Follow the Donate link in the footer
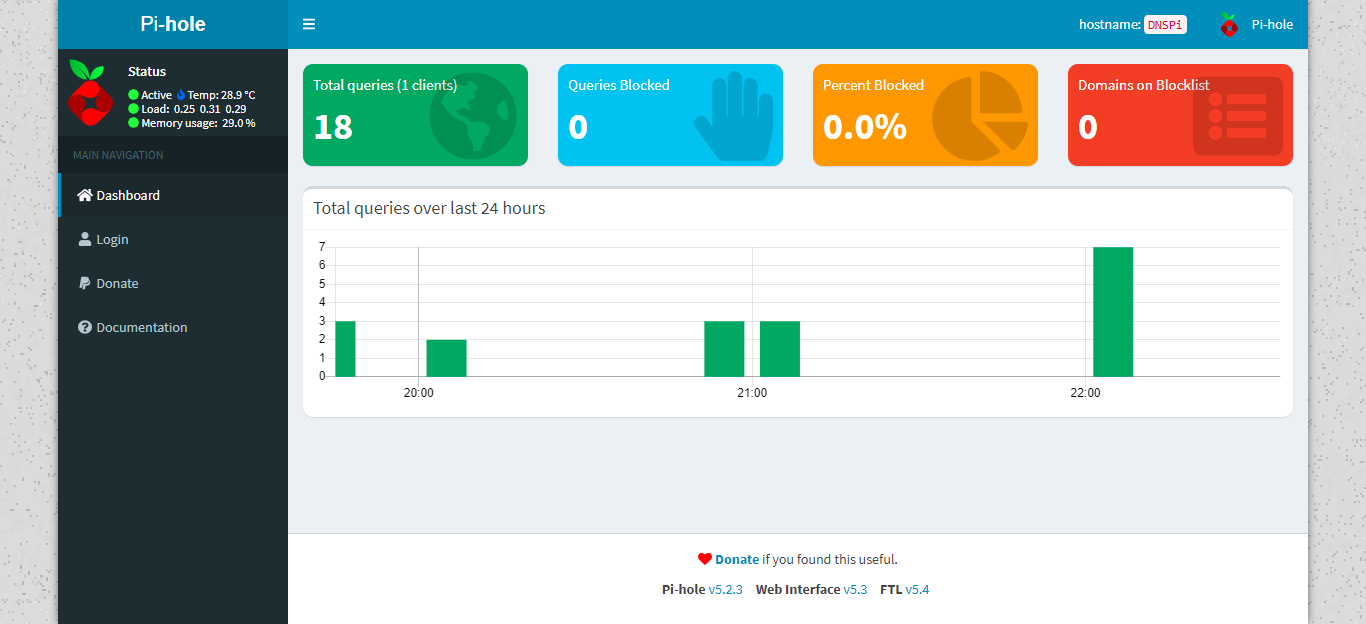 click(737, 559)
